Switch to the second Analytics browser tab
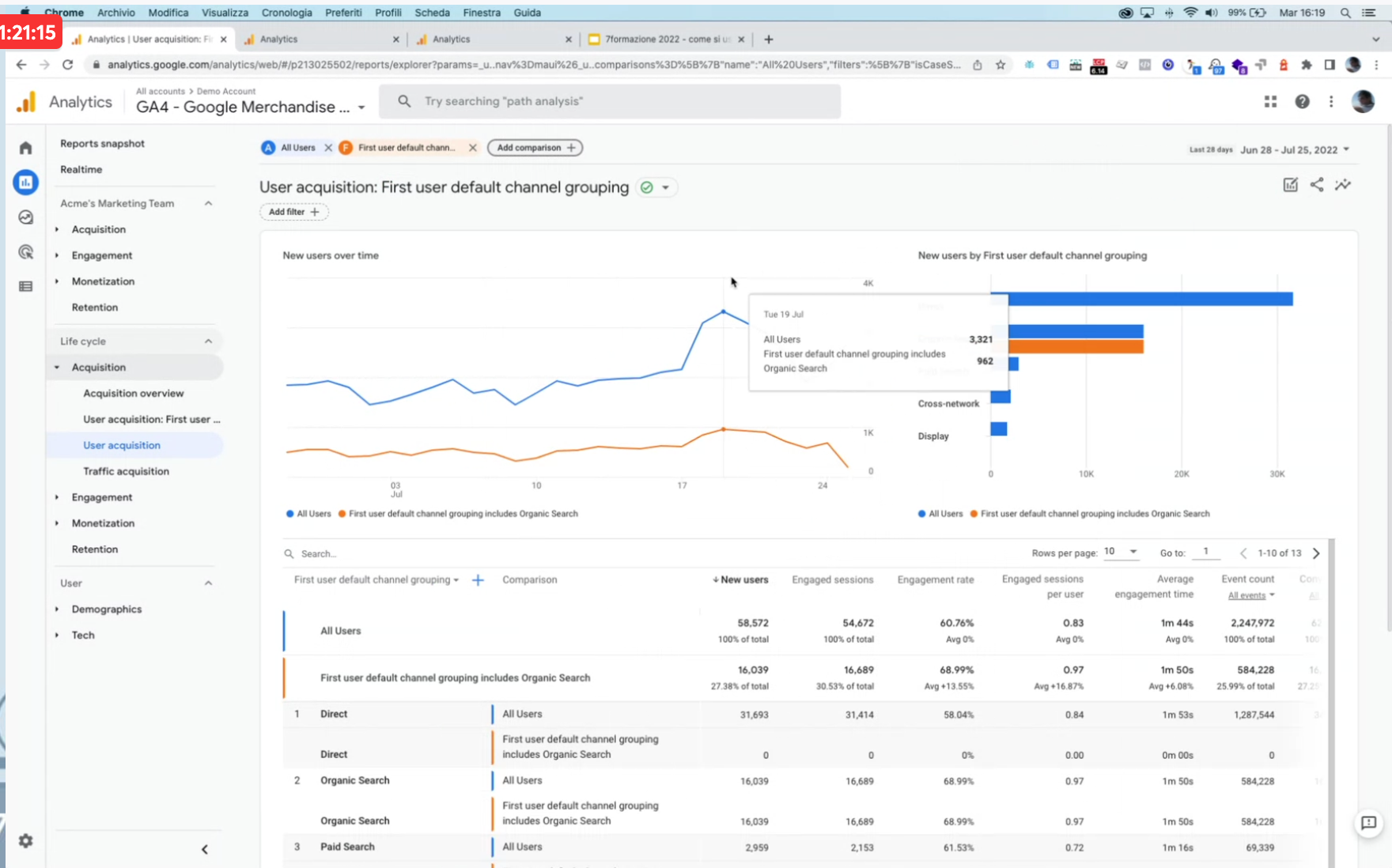This screenshot has height=868, width=1392. click(320, 39)
